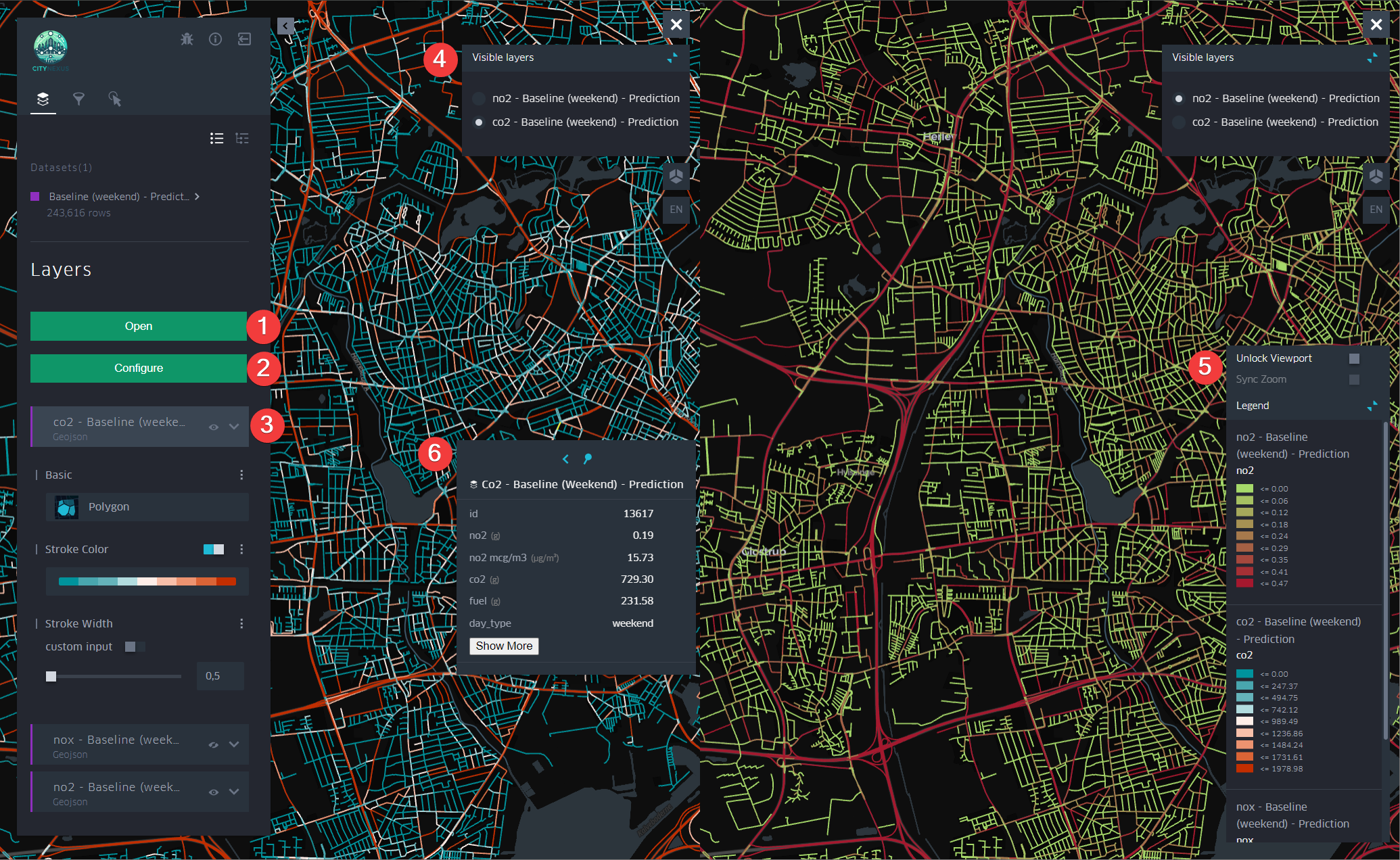Click the right map Visible layers header
This screenshot has width=1400, height=860.
[x=1203, y=57]
